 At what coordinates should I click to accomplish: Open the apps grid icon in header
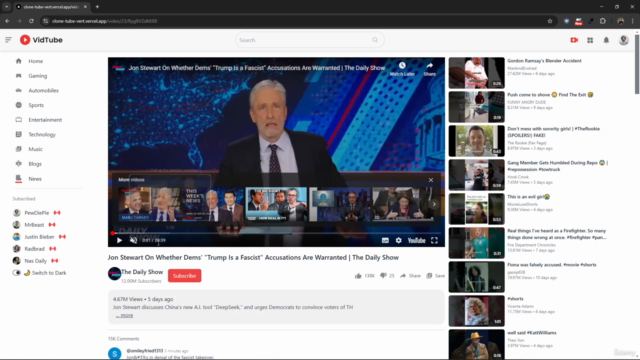point(590,40)
